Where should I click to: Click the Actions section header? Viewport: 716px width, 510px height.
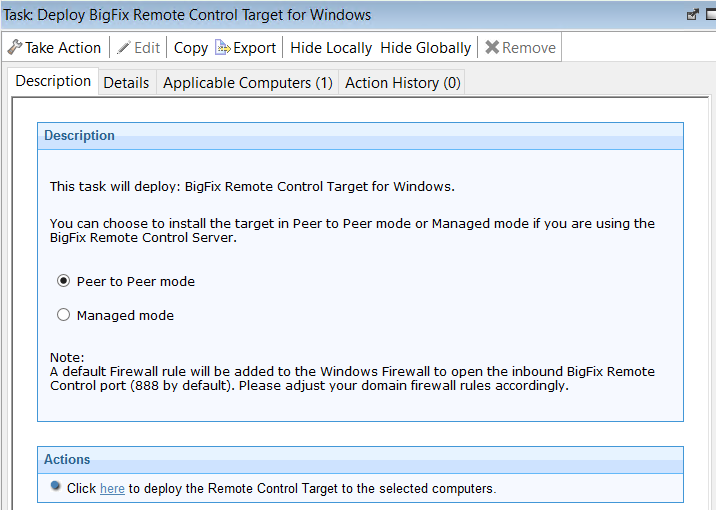click(x=360, y=460)
